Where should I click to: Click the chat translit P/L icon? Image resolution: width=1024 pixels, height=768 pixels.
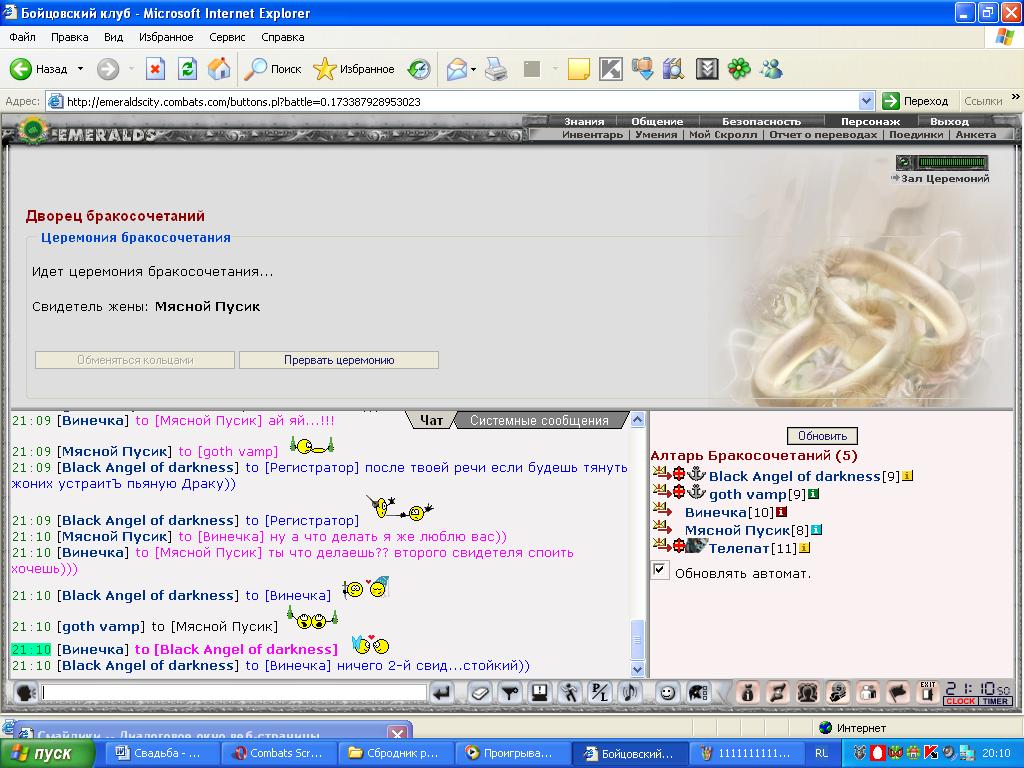click(599, 692)
